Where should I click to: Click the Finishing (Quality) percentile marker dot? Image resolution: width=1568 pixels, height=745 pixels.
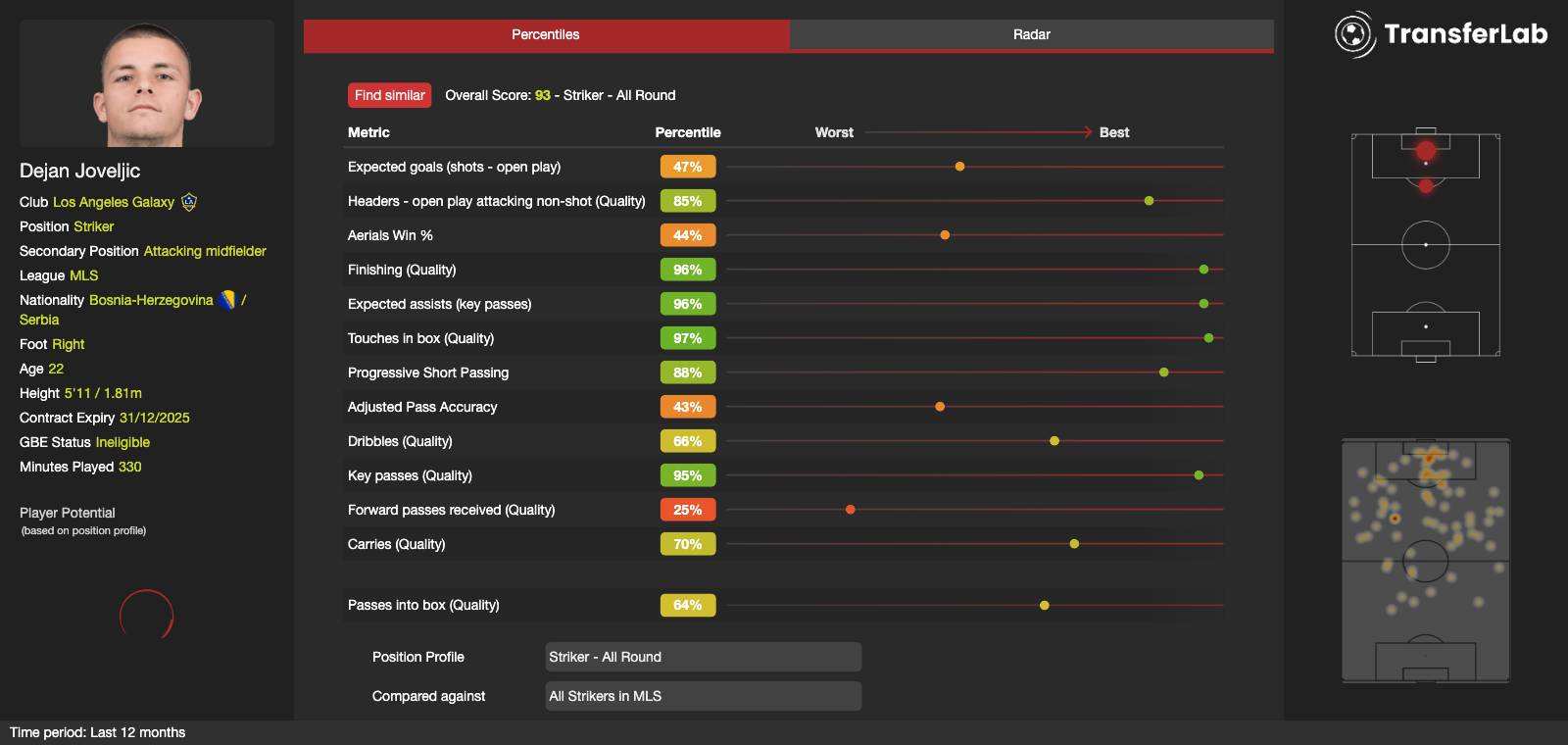pyautogui.click(x=1203, y=270)
